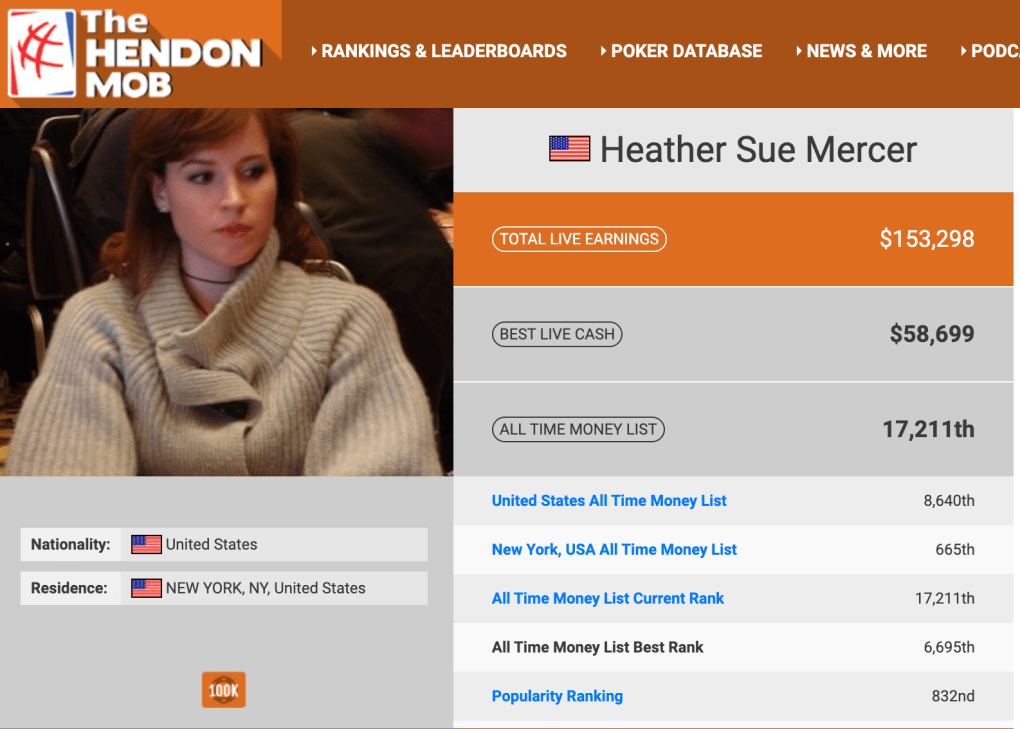Click the 100K badge icon
This screenshot has height=729, width=1020.
pyautogui.click(x=224, y=689)
